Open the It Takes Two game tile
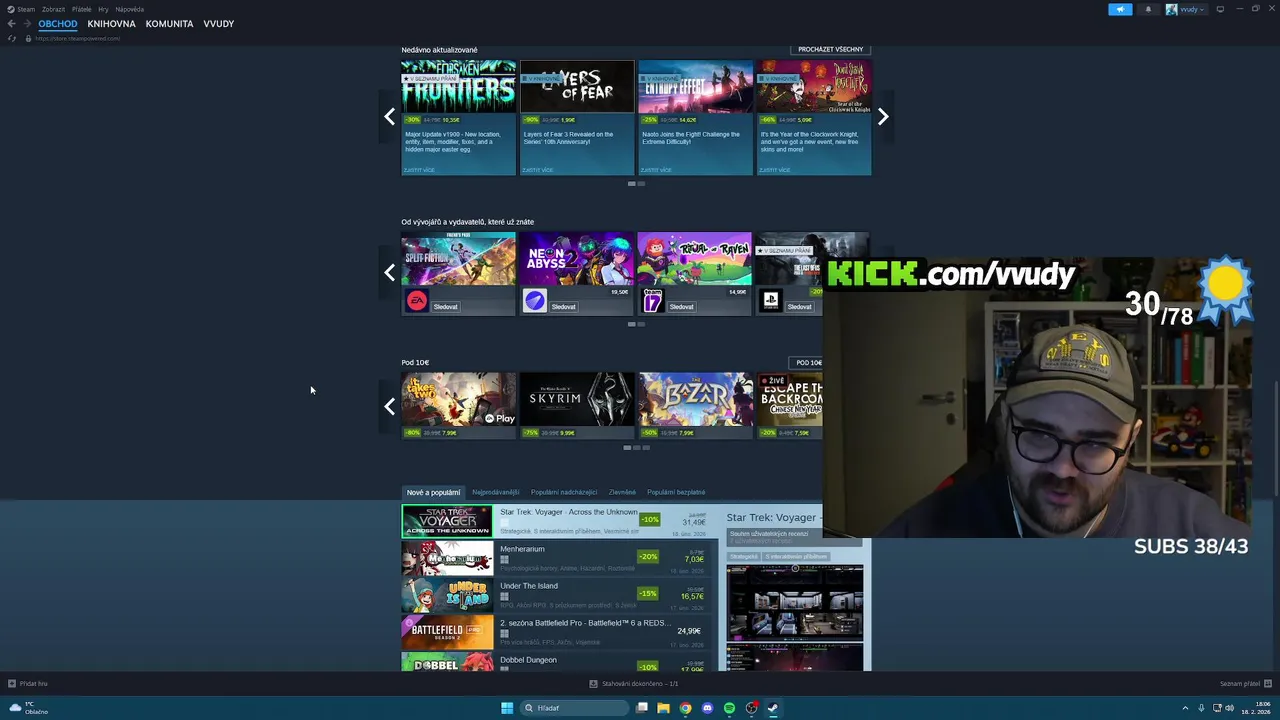The image size is (1280, 720). (459, 406)
